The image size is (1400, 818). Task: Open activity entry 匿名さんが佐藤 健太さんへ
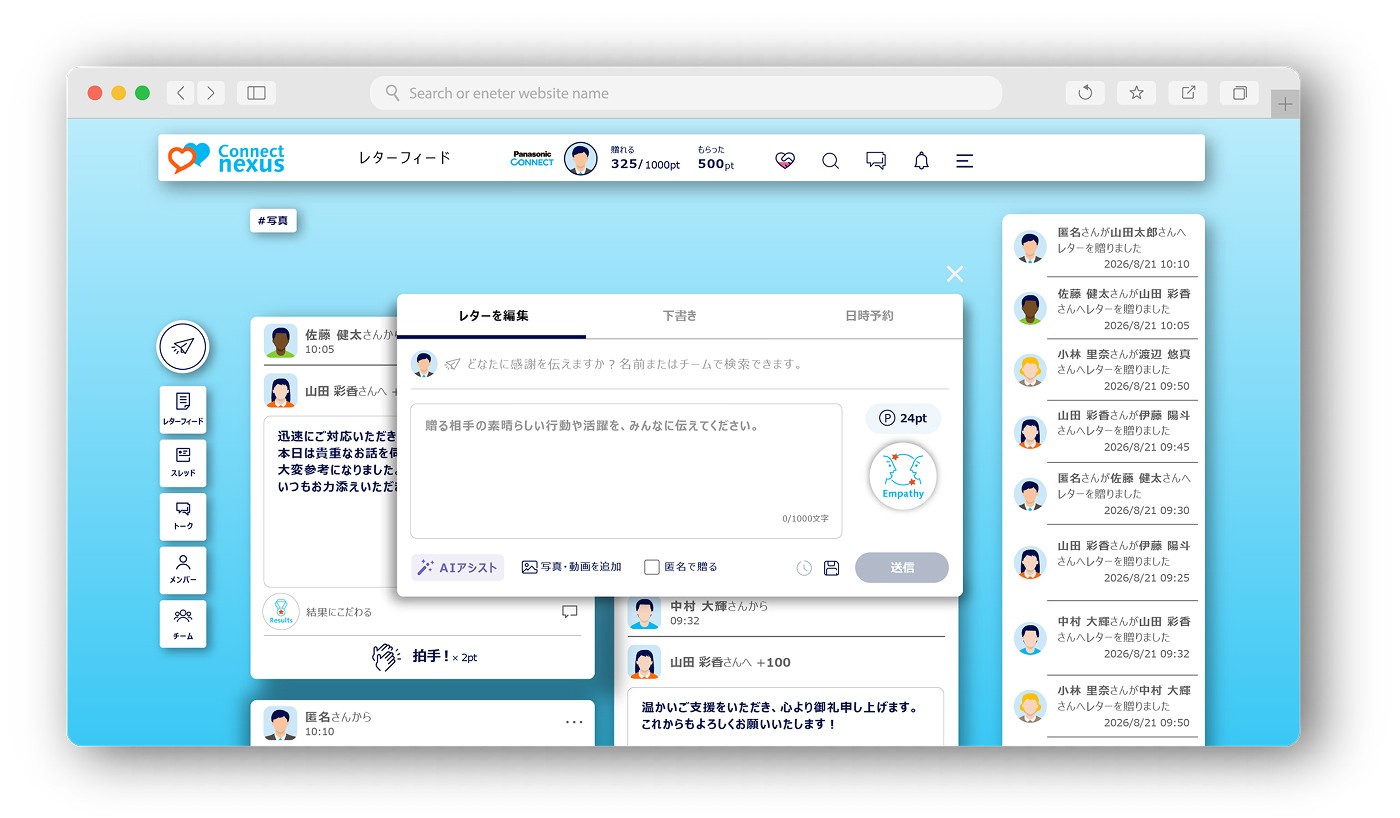pos(1104,494)
